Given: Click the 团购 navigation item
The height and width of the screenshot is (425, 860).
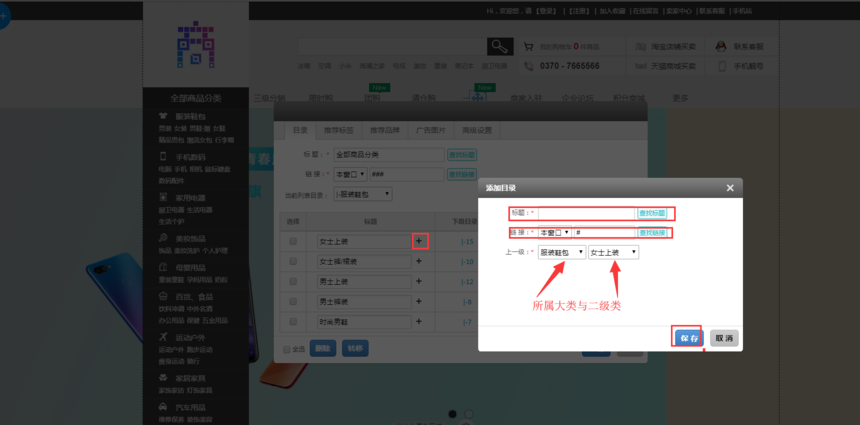Looking at the screenshot, I should [372, 98].
